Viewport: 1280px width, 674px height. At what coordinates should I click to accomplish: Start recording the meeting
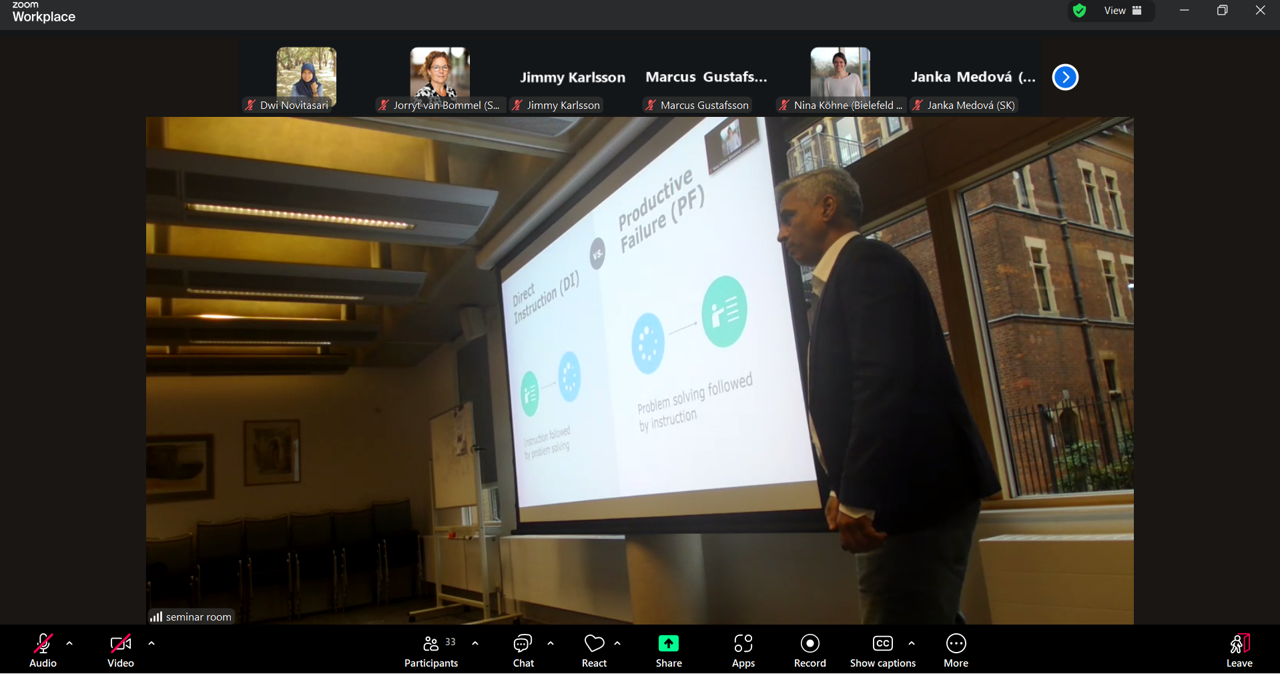810,649
